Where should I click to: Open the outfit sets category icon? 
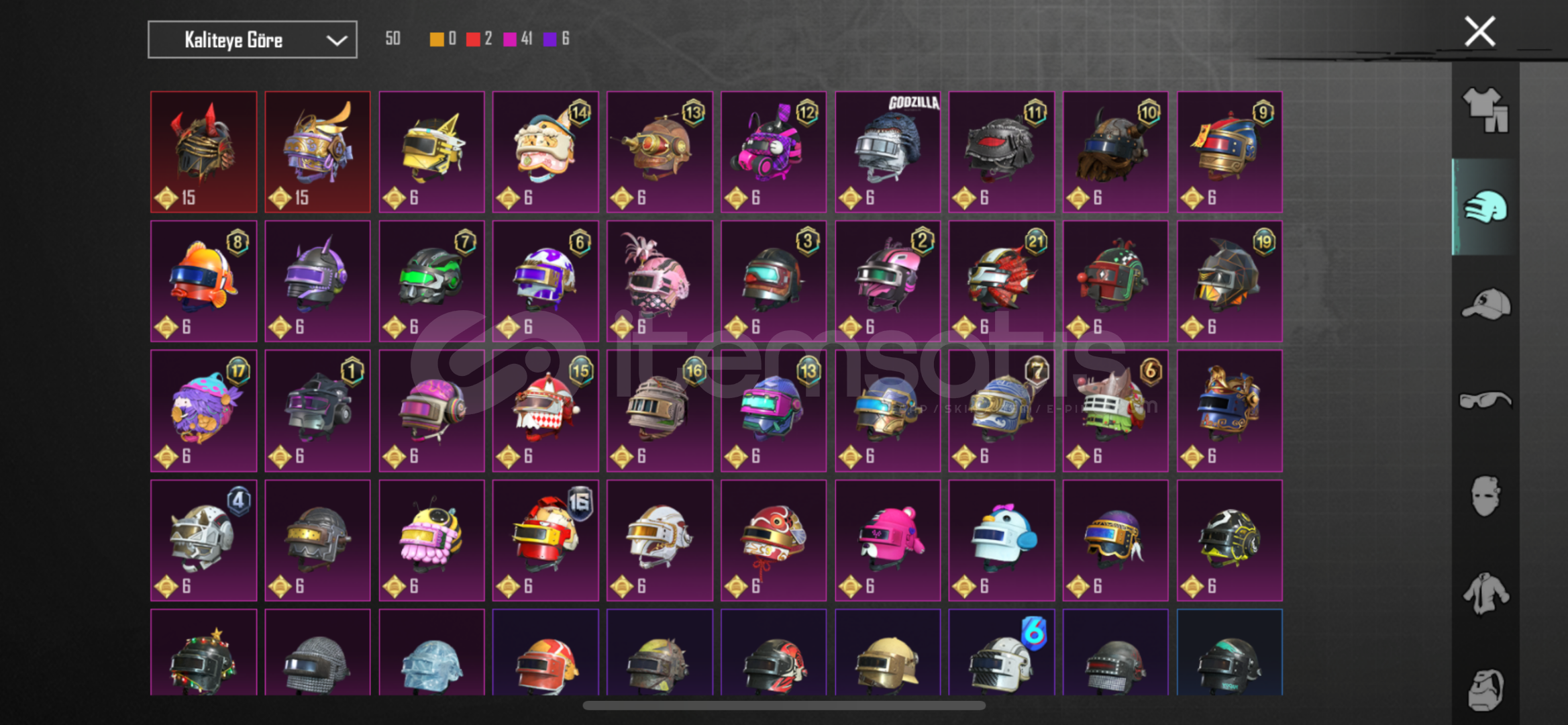(1485, 109)
